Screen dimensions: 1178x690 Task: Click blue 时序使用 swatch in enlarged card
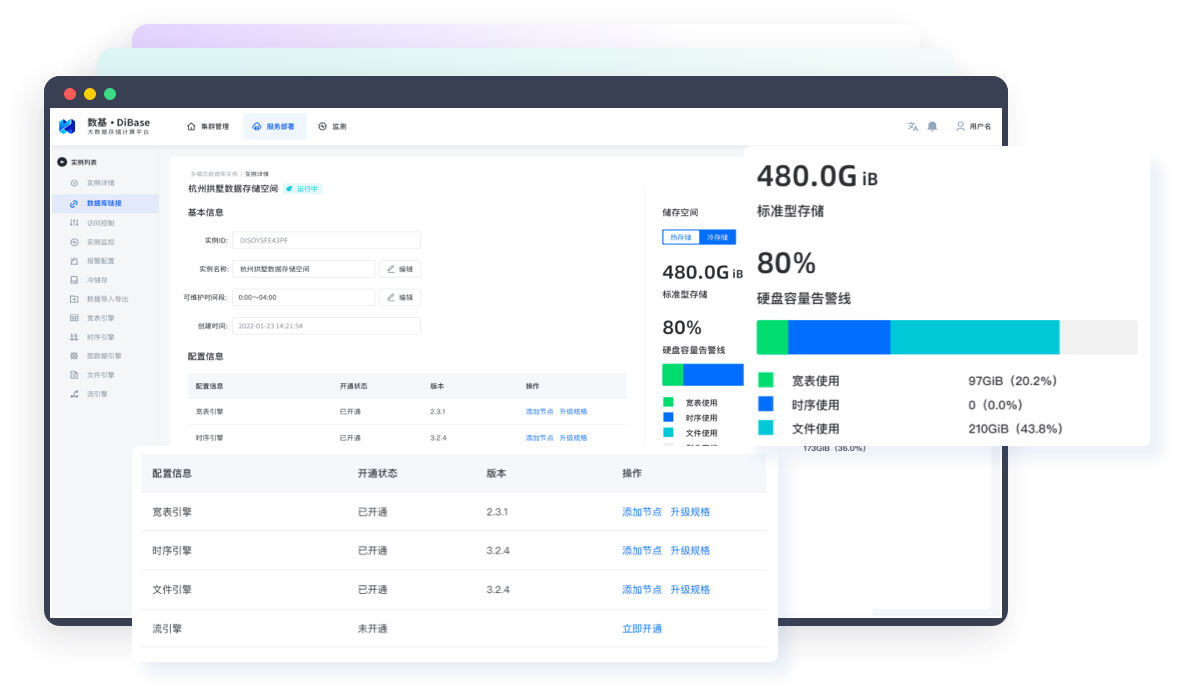click(x=766, y=404)
